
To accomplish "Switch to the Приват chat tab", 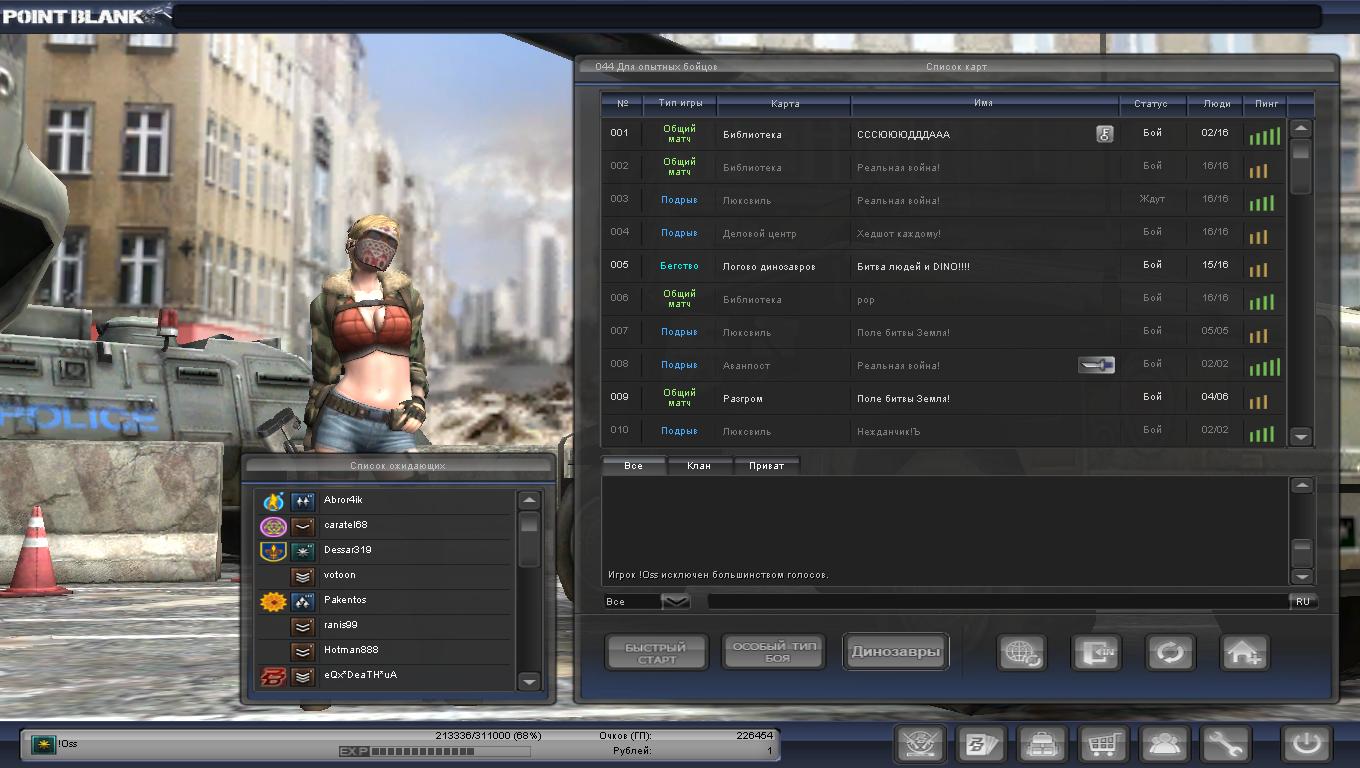I will pos(766,465).
